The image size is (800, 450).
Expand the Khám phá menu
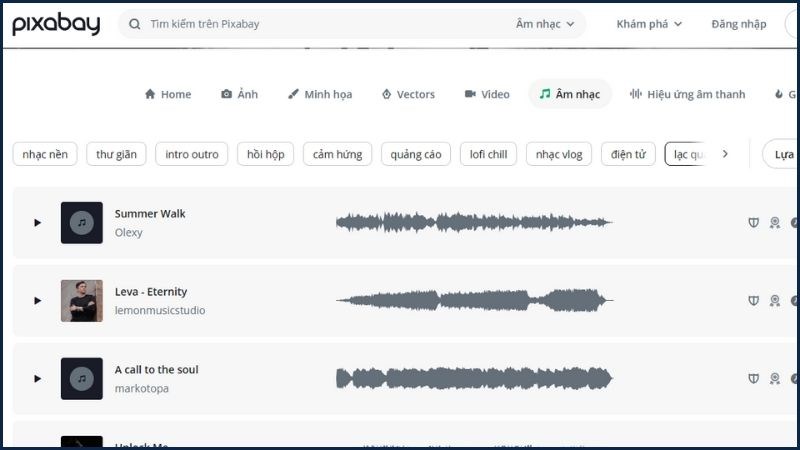[x=649, y=24]
